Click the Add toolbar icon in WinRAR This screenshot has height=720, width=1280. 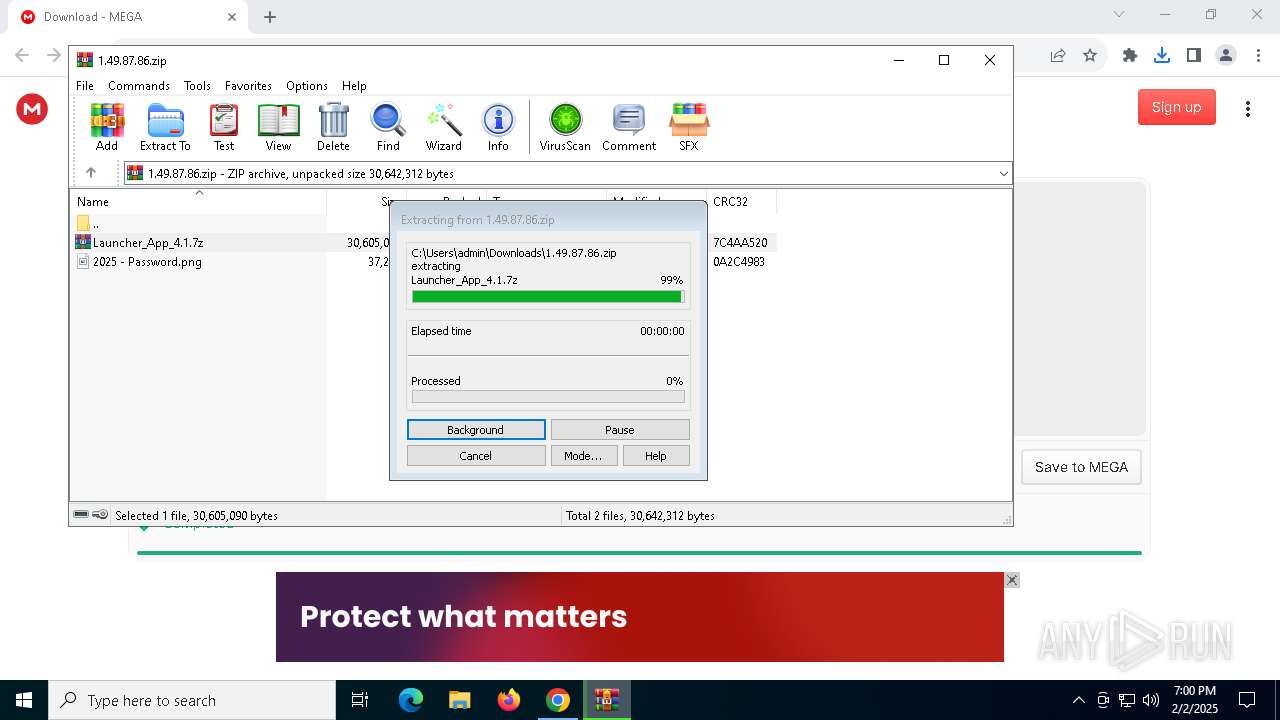click(x=107, y=127)
